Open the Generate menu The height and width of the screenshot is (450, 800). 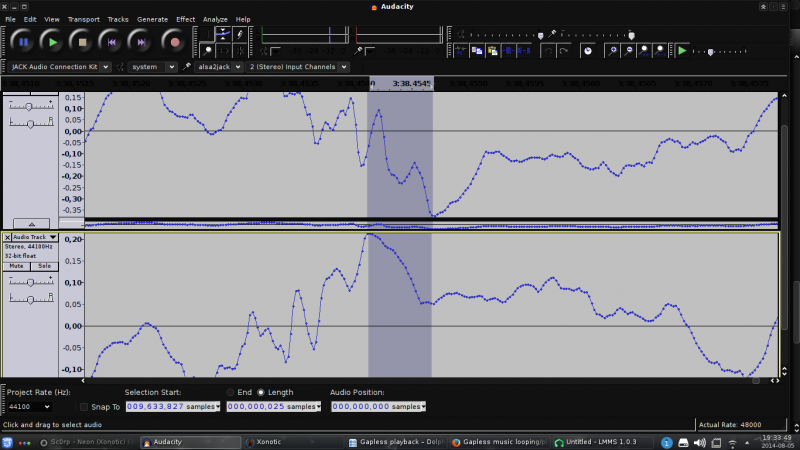[152, 19]
